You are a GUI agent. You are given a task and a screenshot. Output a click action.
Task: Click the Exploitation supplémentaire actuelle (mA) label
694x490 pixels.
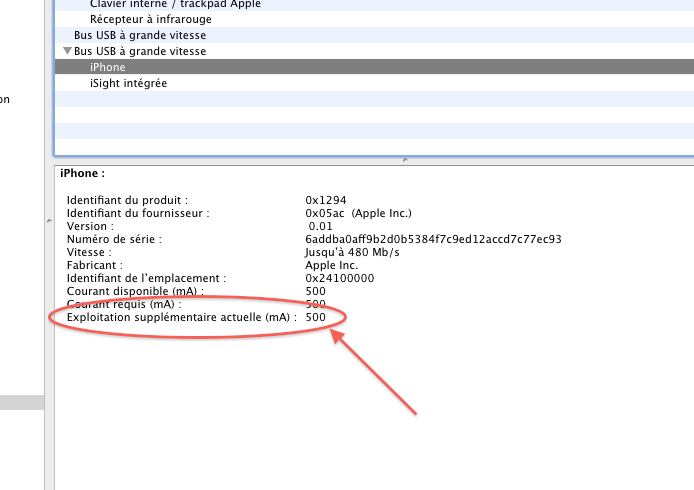click(x=181, y=317)
